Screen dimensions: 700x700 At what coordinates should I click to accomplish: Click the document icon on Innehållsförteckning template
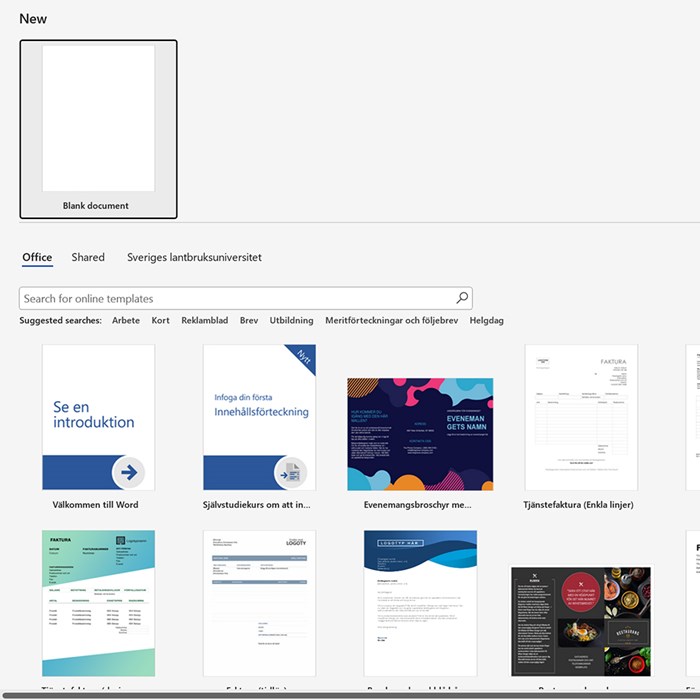290,471
